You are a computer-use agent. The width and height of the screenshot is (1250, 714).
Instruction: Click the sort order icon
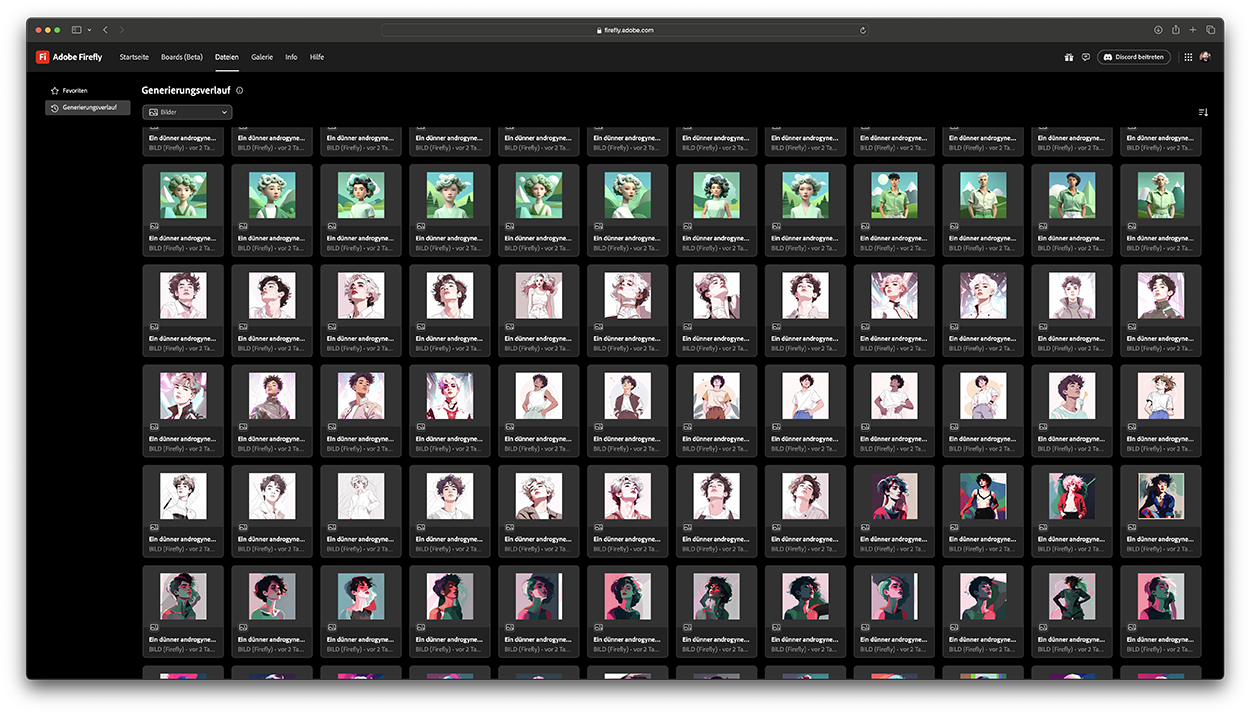point(1203,112)
